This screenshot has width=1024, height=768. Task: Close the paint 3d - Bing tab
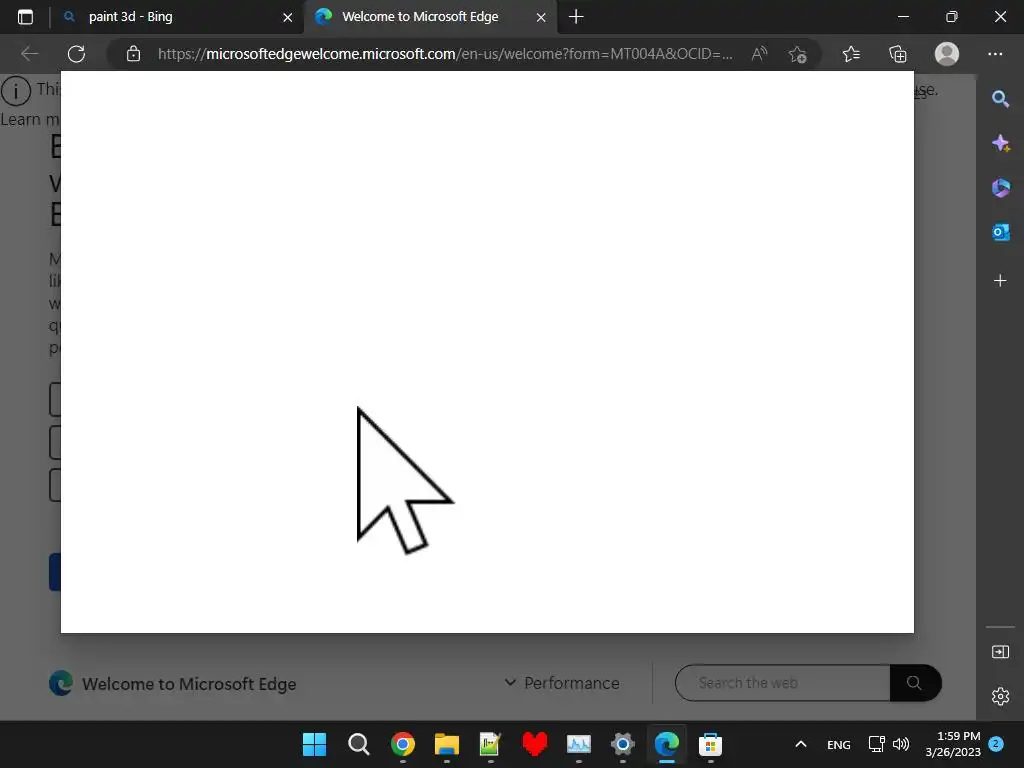[287, 18]
